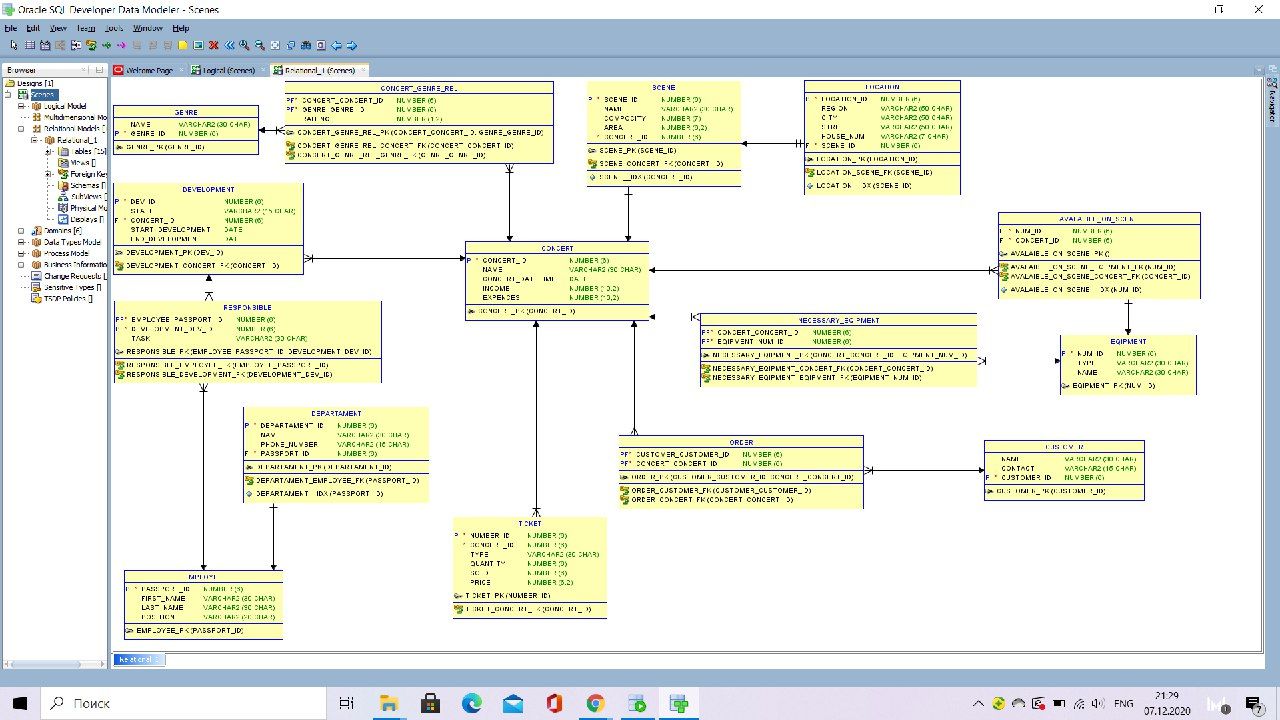This screenshot has width=1280, height=720.
Task: Switch to the Welcome Page tab
Action: click(149, 70)
